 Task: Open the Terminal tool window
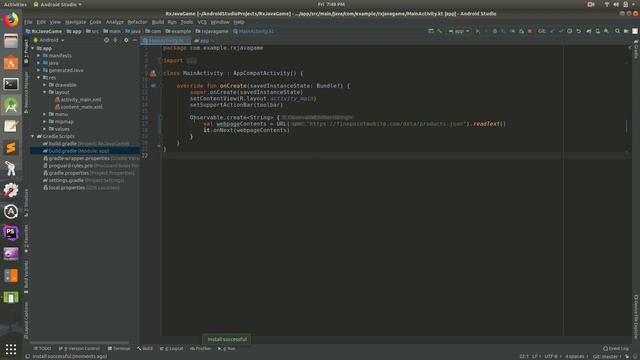tap(119, 349)
